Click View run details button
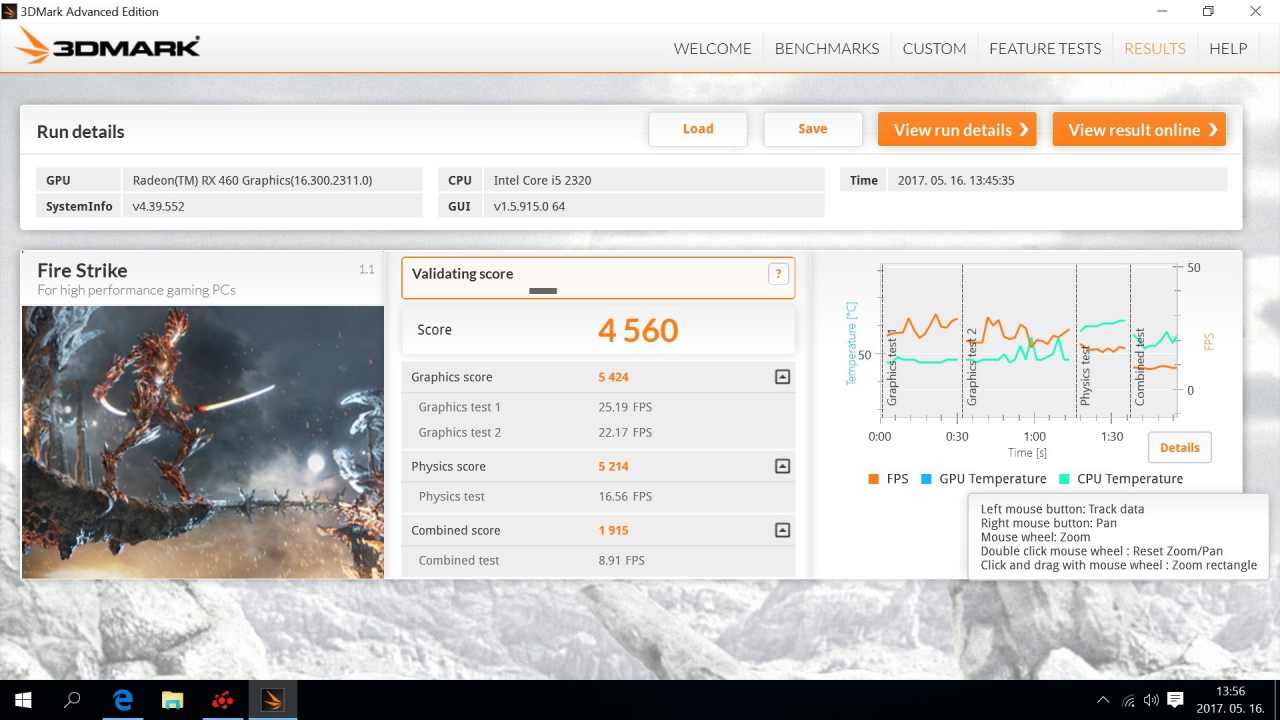 957,129
